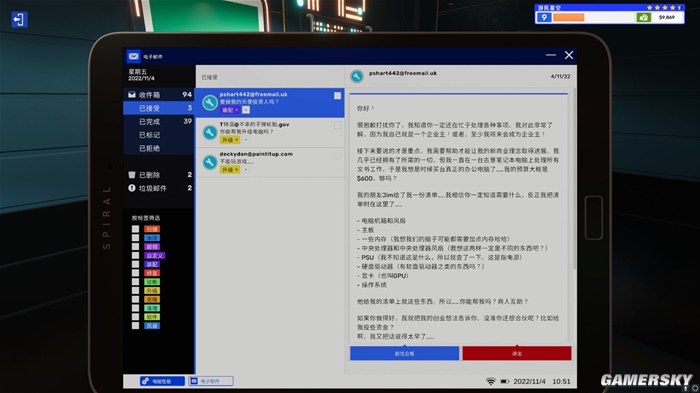Remove the yellow 升级 tag from the T特派 .gov email
700x393 pixels.
pos(237,140)
